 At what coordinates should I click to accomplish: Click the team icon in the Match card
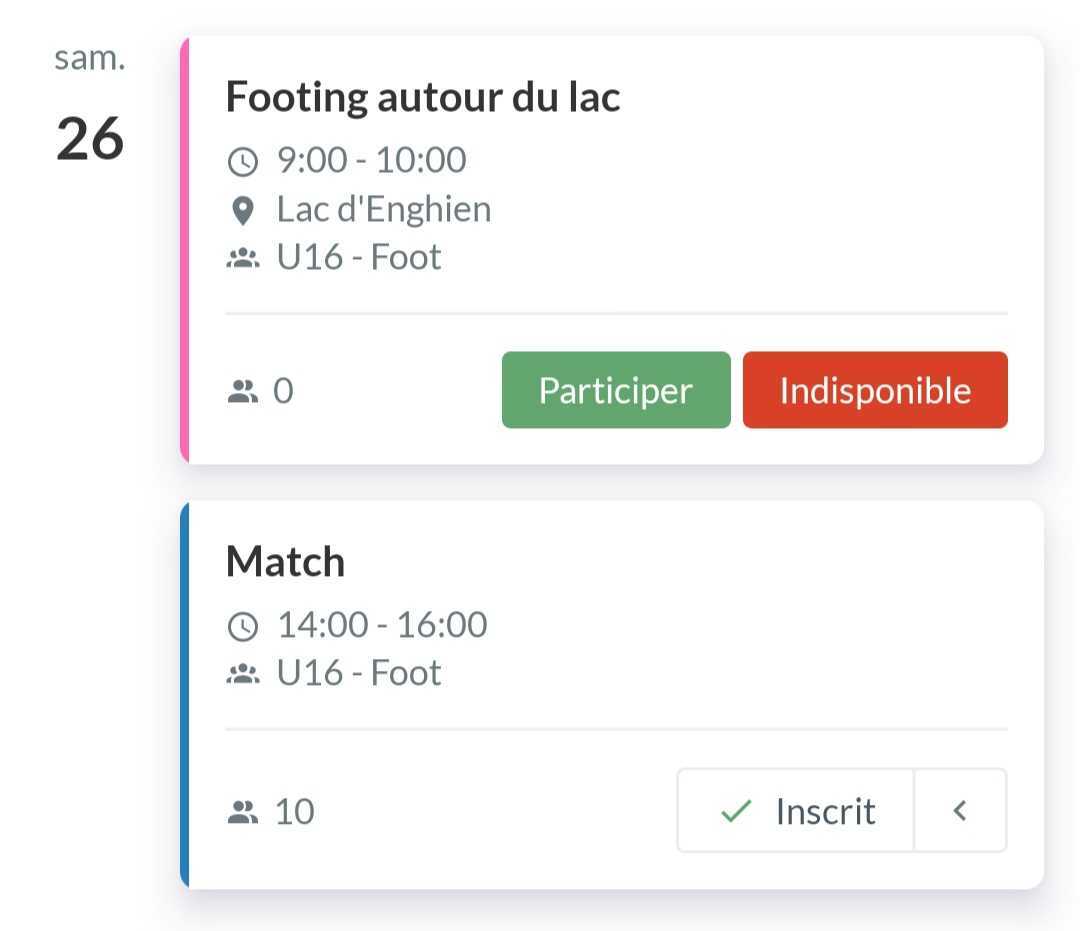242,674
